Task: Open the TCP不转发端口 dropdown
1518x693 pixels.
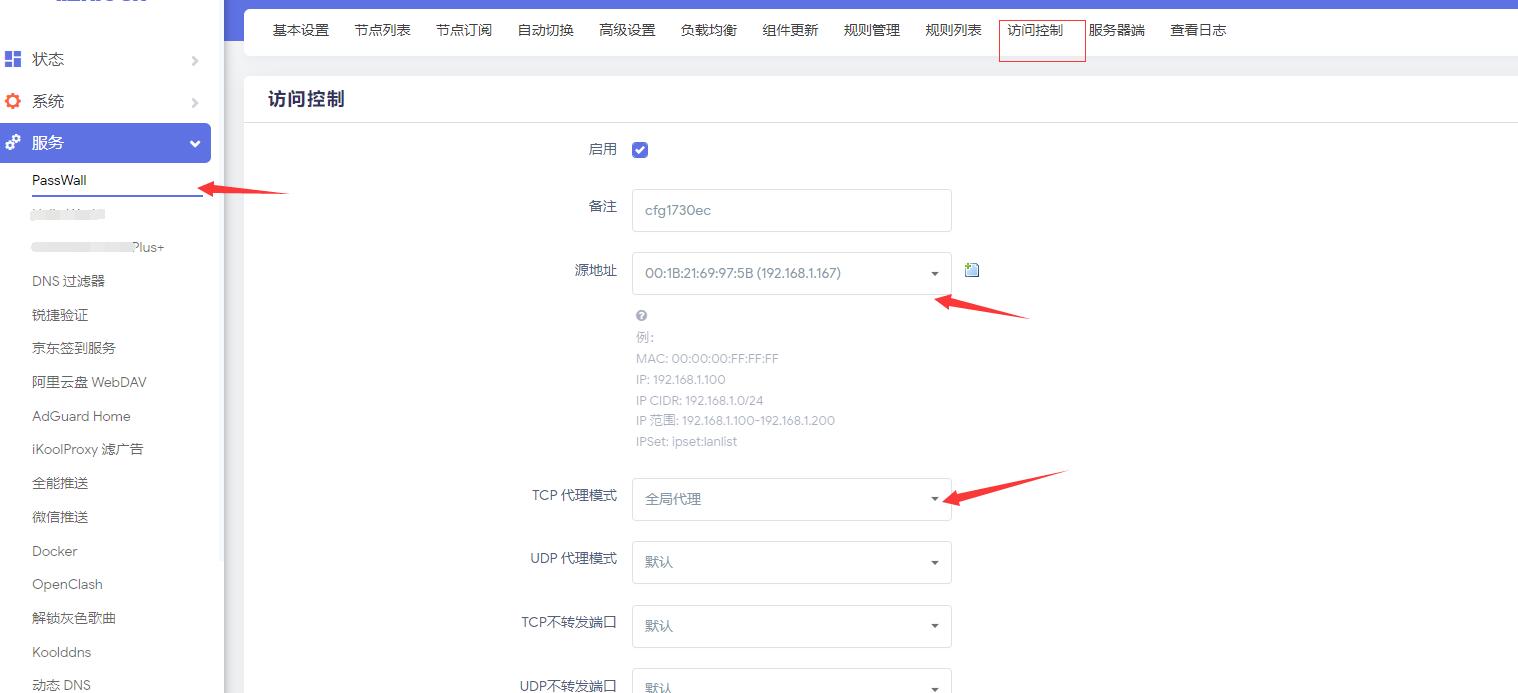Action: (792, 626)
